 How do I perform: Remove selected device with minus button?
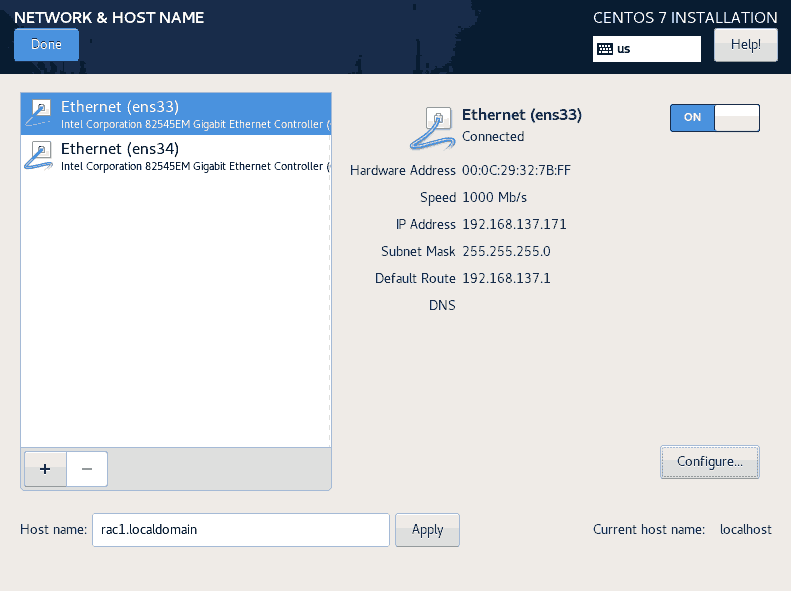pos(87,469)
